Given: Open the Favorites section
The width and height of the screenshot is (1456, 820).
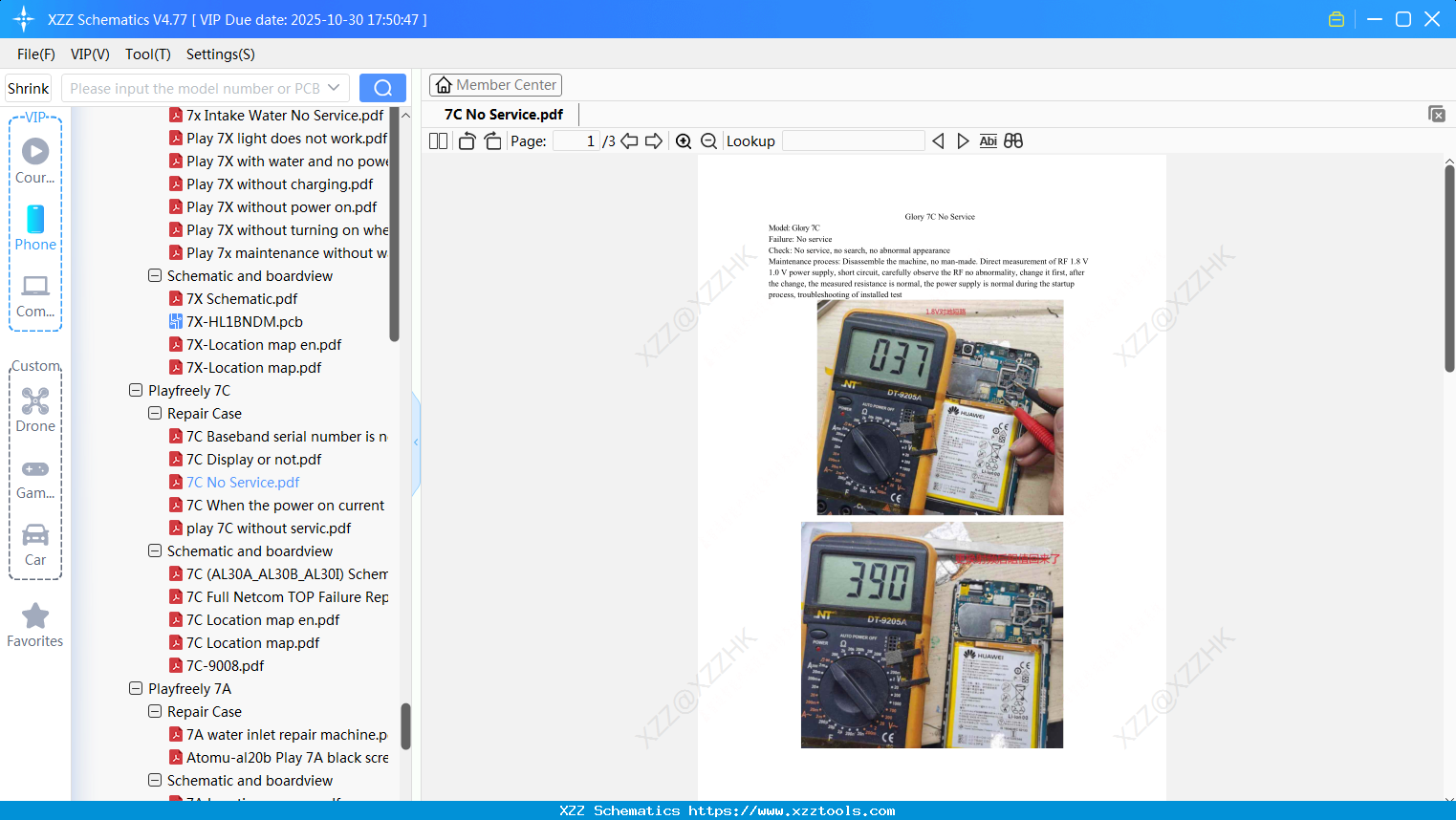Looking at the screenshot, I should coord(35,625).
